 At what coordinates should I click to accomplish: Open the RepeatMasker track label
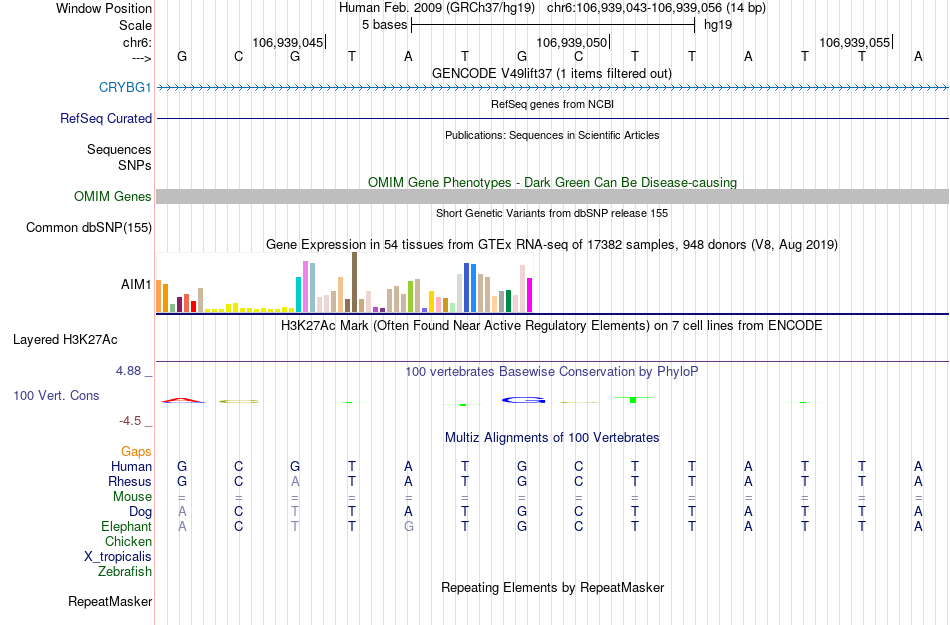click(110, 601)
